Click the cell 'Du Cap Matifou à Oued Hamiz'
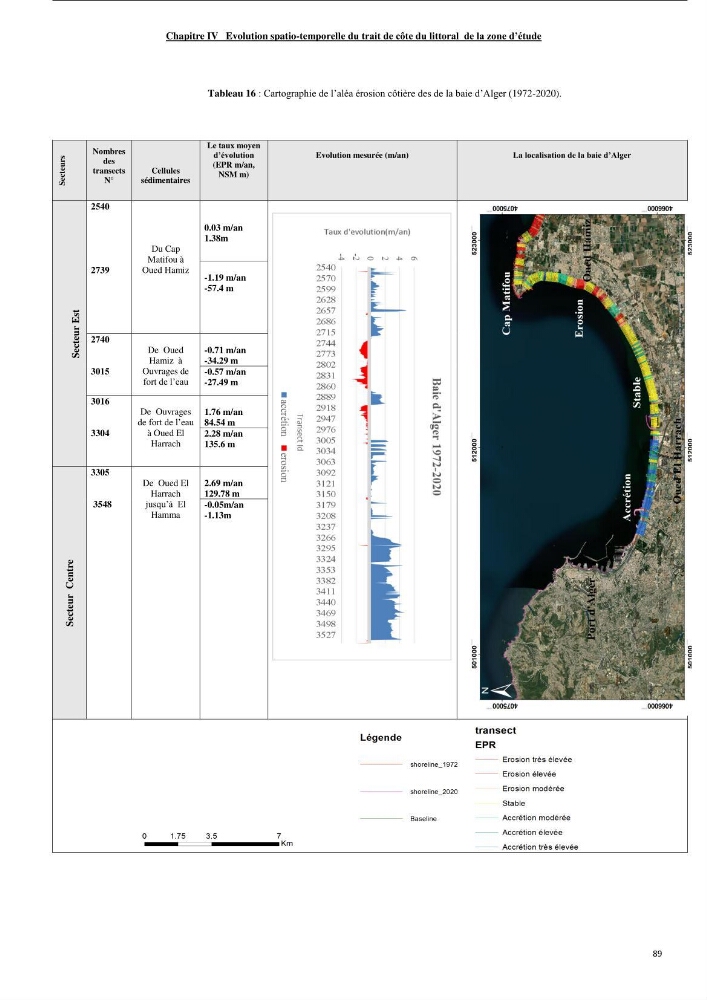707x1000 pixels. 165,260
